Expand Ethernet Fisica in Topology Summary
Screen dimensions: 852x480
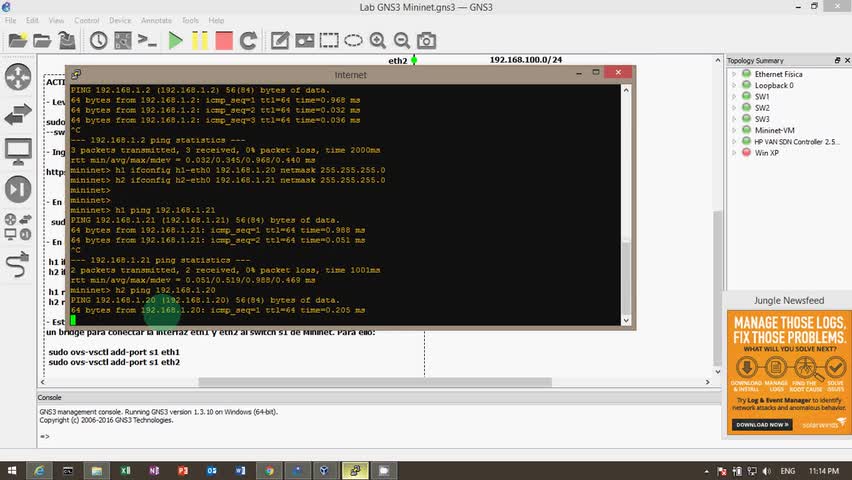pyautogui.click(x=734, y=74)
